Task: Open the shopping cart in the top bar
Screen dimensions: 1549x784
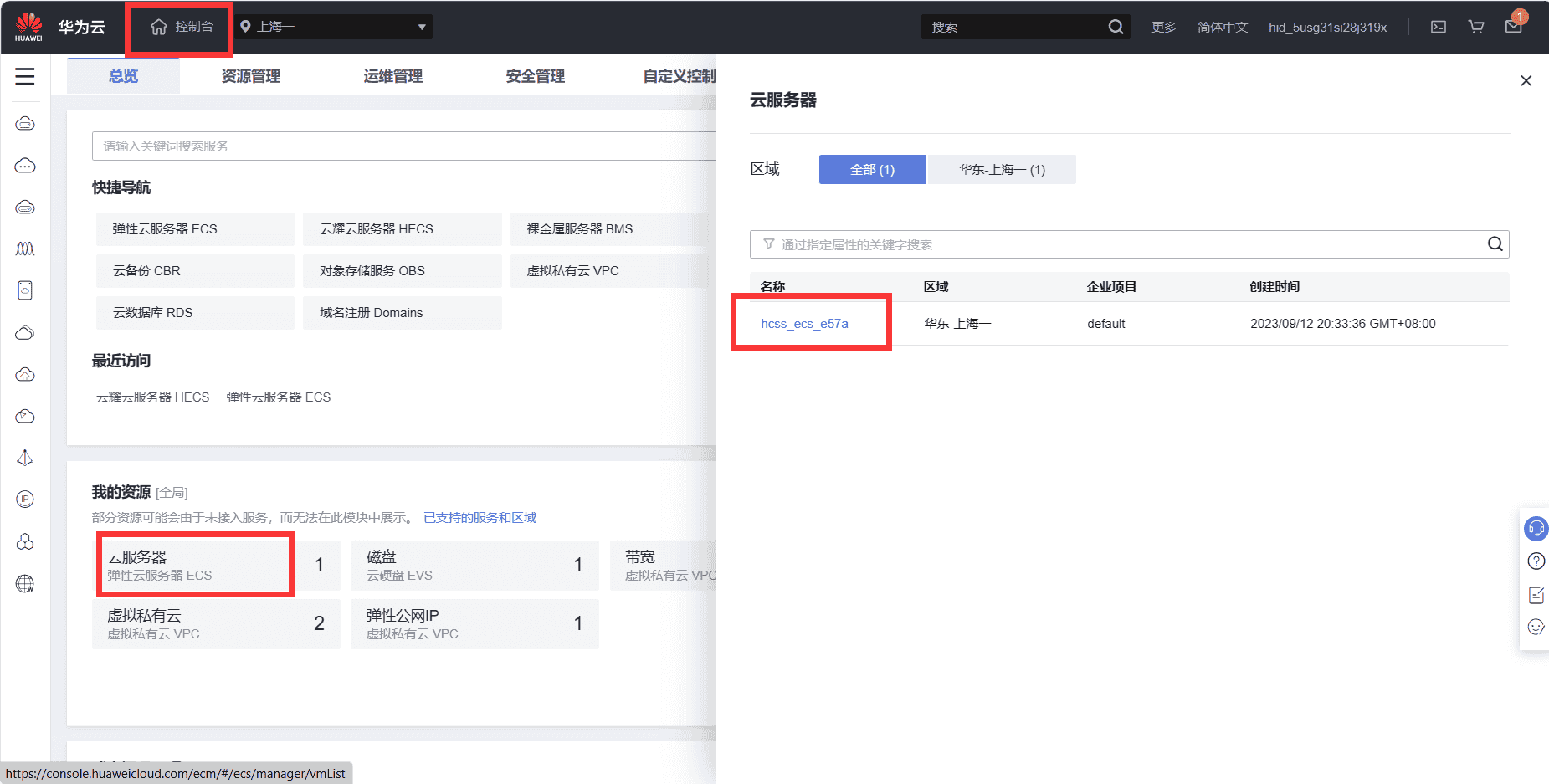Action: click(1475, 26)
